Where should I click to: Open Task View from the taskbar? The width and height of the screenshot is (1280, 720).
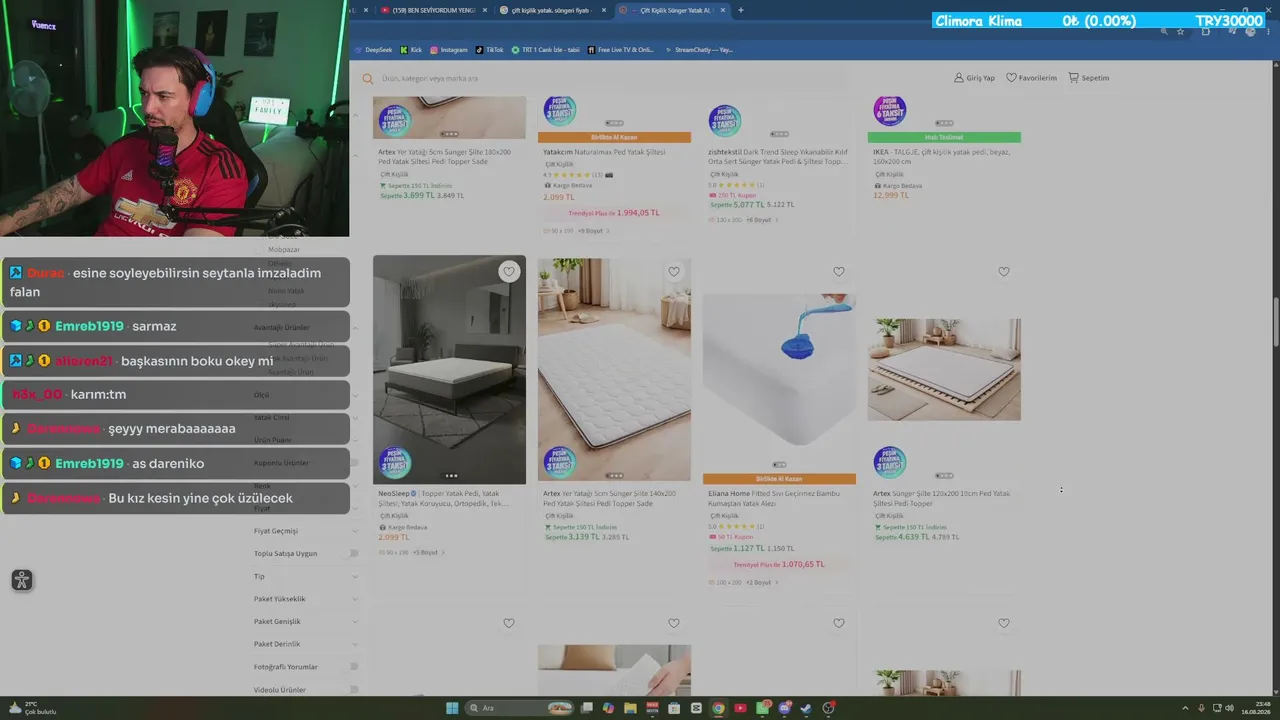tap(586, 708)
